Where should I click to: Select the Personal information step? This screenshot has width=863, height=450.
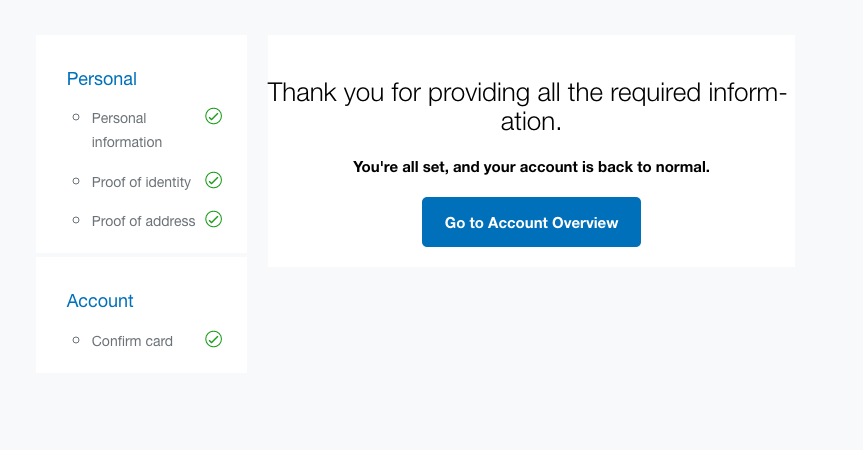pos(119,118)
